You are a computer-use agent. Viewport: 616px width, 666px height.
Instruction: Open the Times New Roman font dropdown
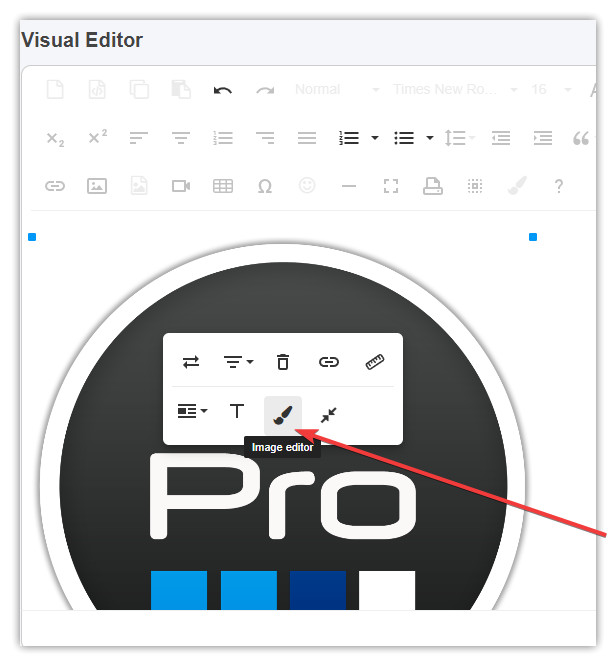click(455, 90)
